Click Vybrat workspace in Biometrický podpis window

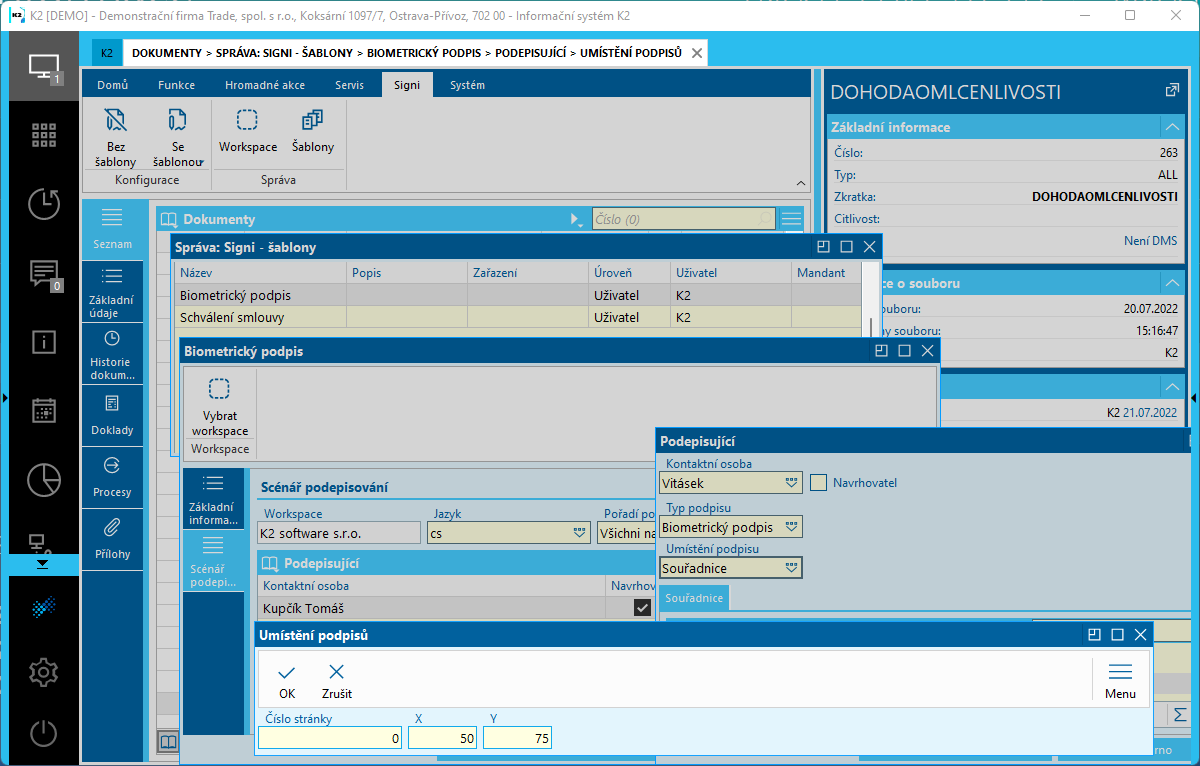click(x=220, y=406)
